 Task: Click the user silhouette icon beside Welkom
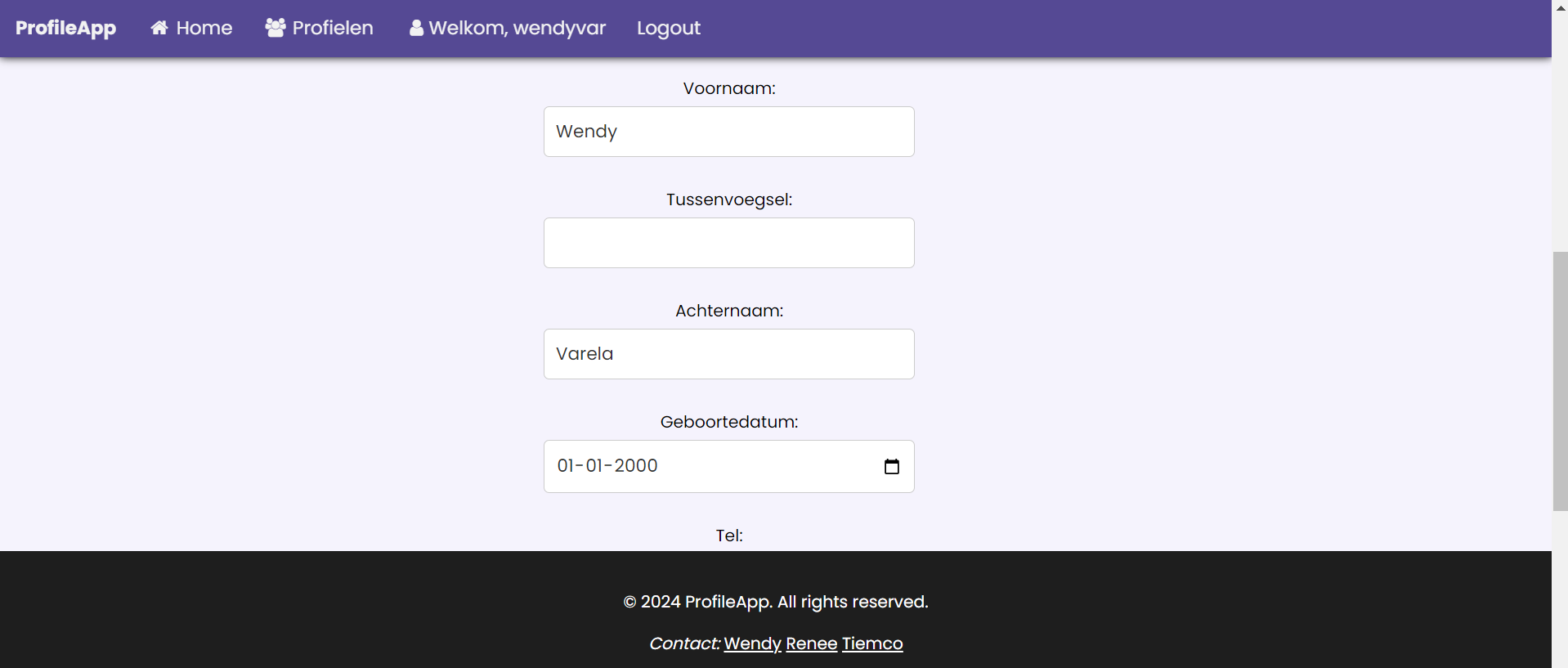[416, 28]
